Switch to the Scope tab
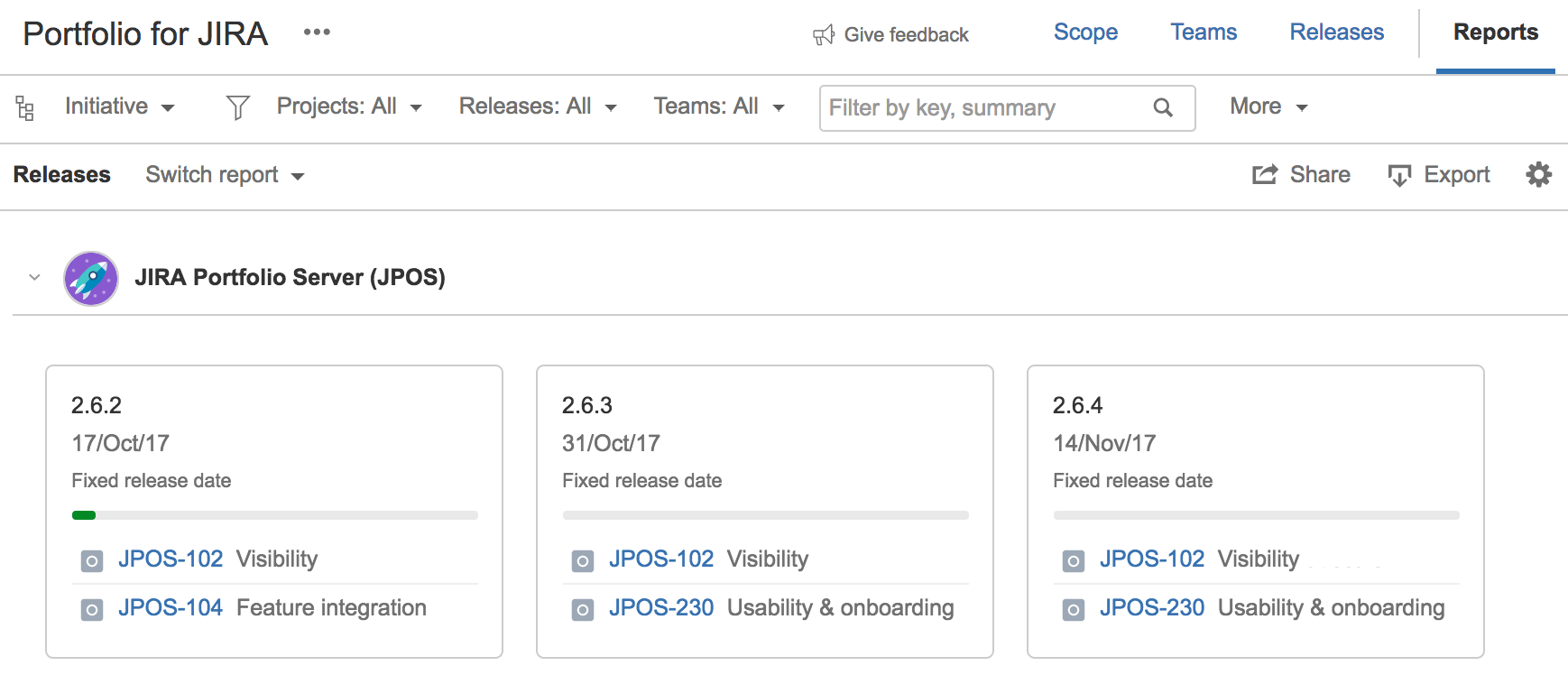1568x684 pixels. pos(1085,32)
